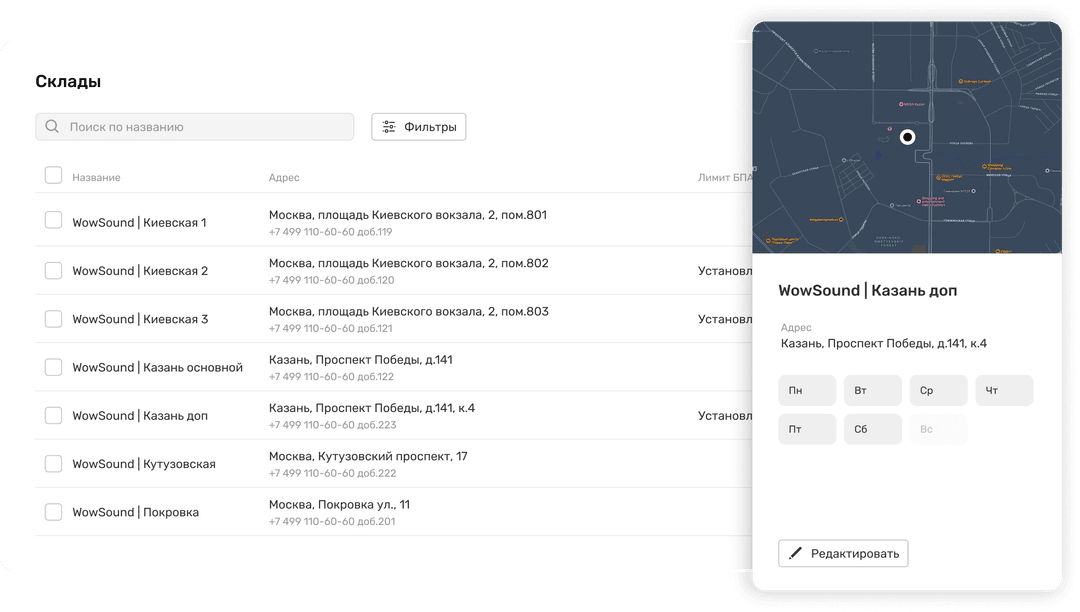
Task: Tick the WowSound | Покровка row checkbox
Action: (53, 512)
